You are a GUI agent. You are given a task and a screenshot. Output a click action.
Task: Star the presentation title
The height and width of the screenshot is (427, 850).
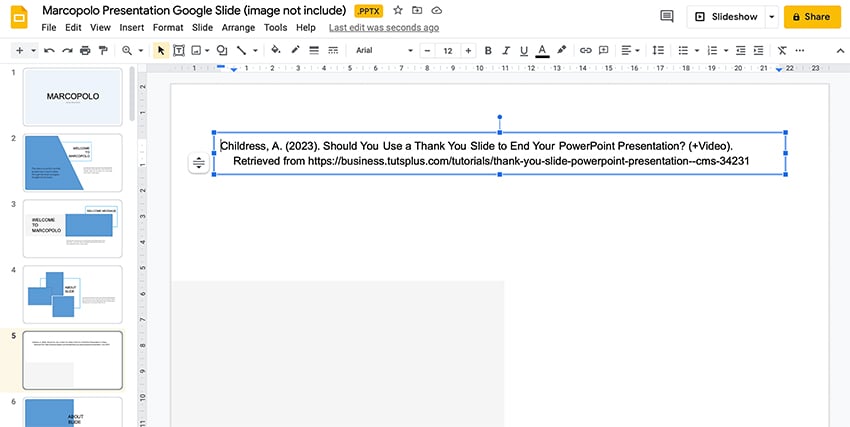(398, 10)
